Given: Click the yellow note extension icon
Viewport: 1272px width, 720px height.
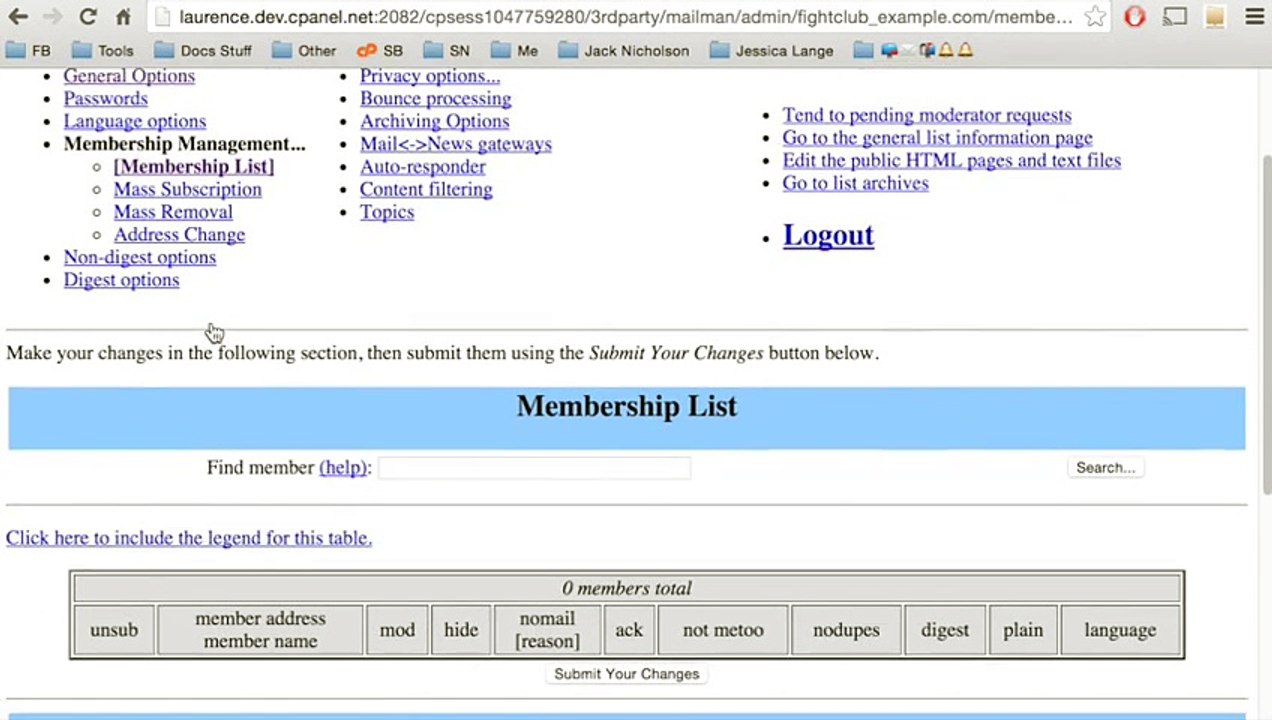Looking at the screenshot, I should (x=1215, y=17).
